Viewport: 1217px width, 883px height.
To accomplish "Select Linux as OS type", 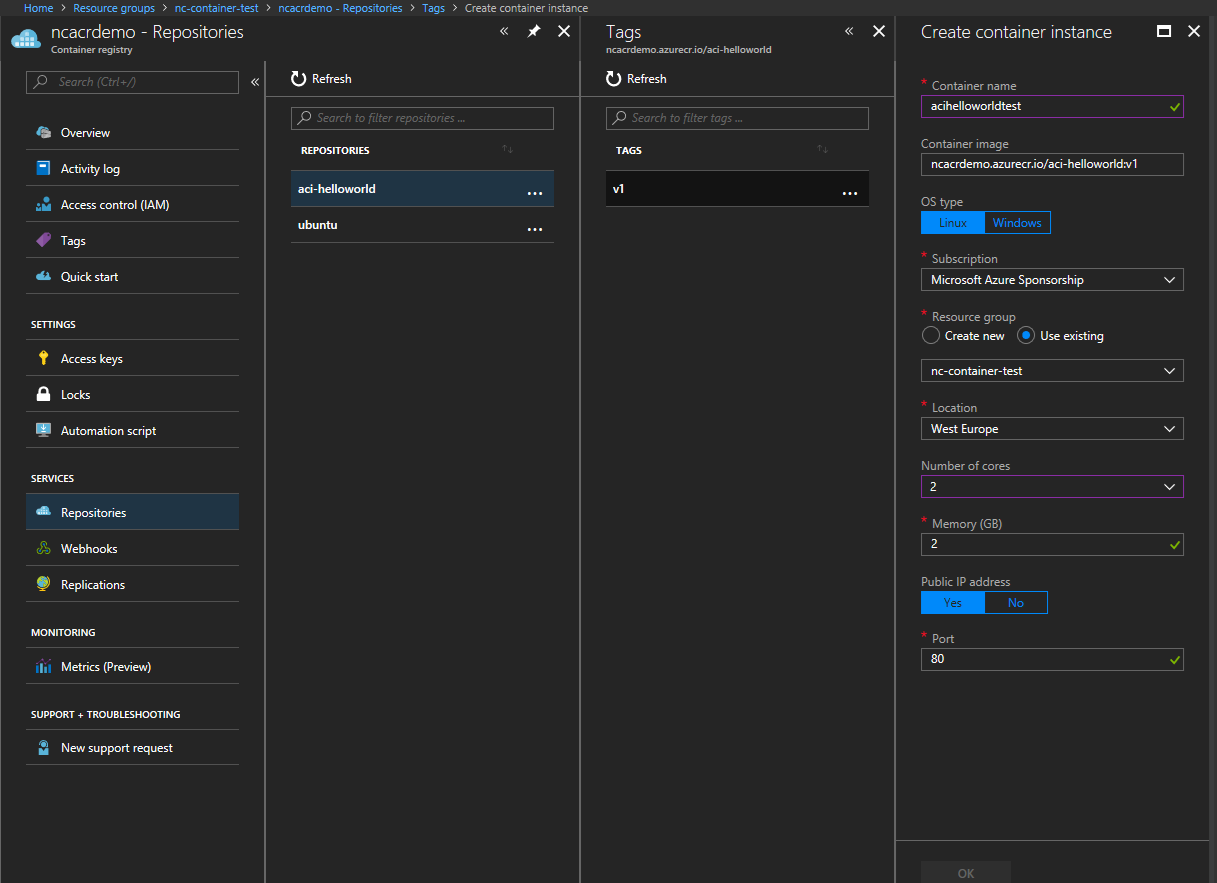I will 953,223.
